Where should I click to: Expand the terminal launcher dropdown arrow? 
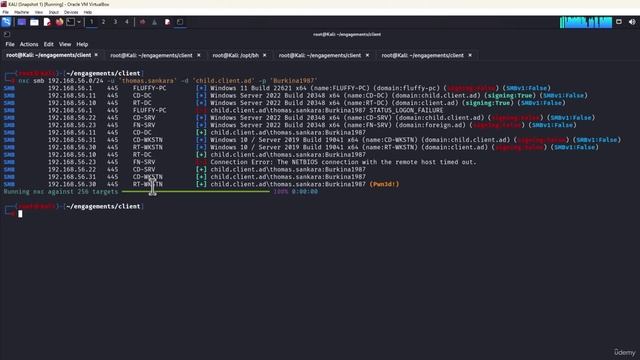click(79, 22)
